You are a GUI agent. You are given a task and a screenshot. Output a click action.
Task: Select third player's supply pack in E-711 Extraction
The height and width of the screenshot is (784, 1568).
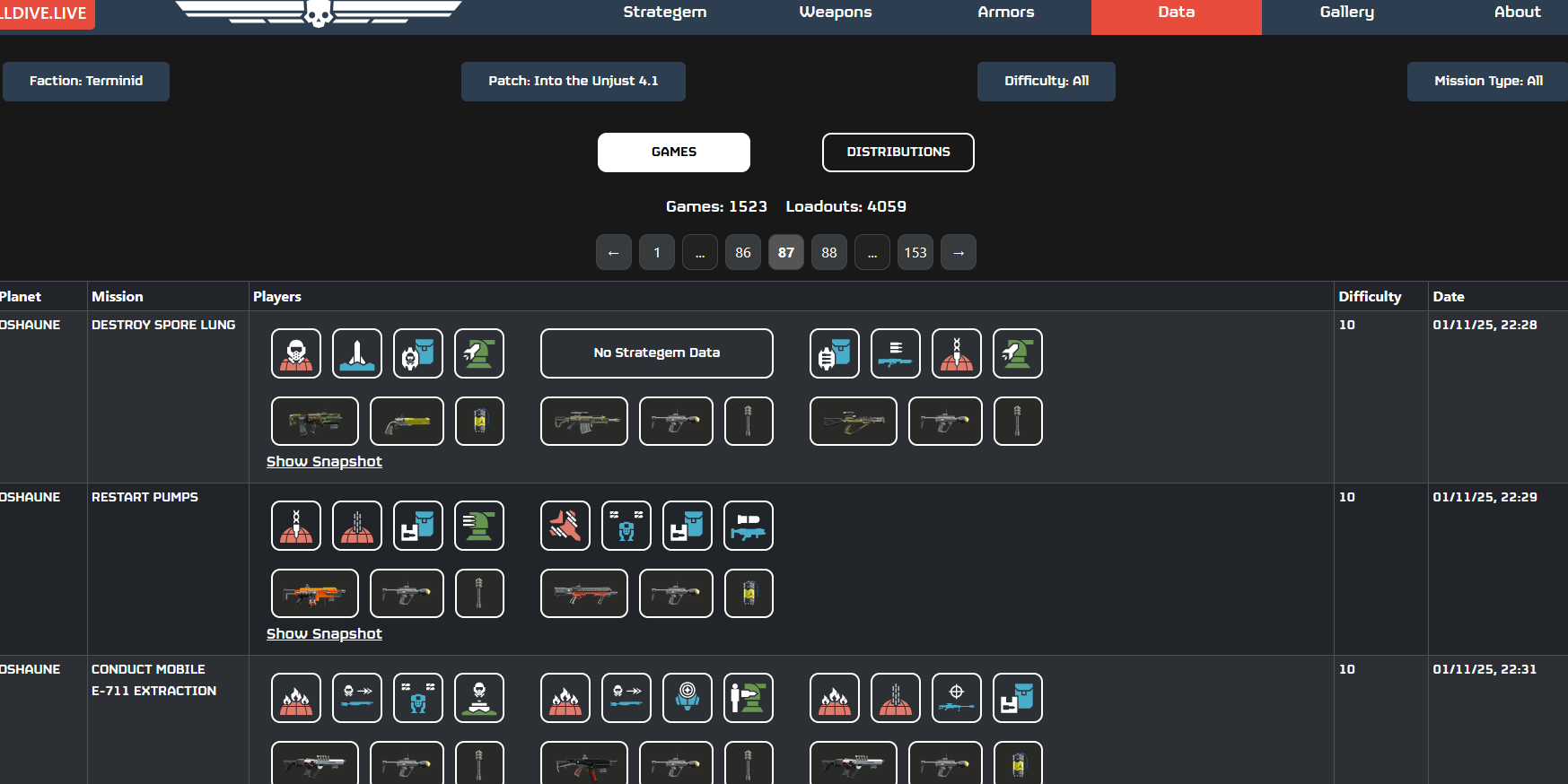click(1018, 698)
